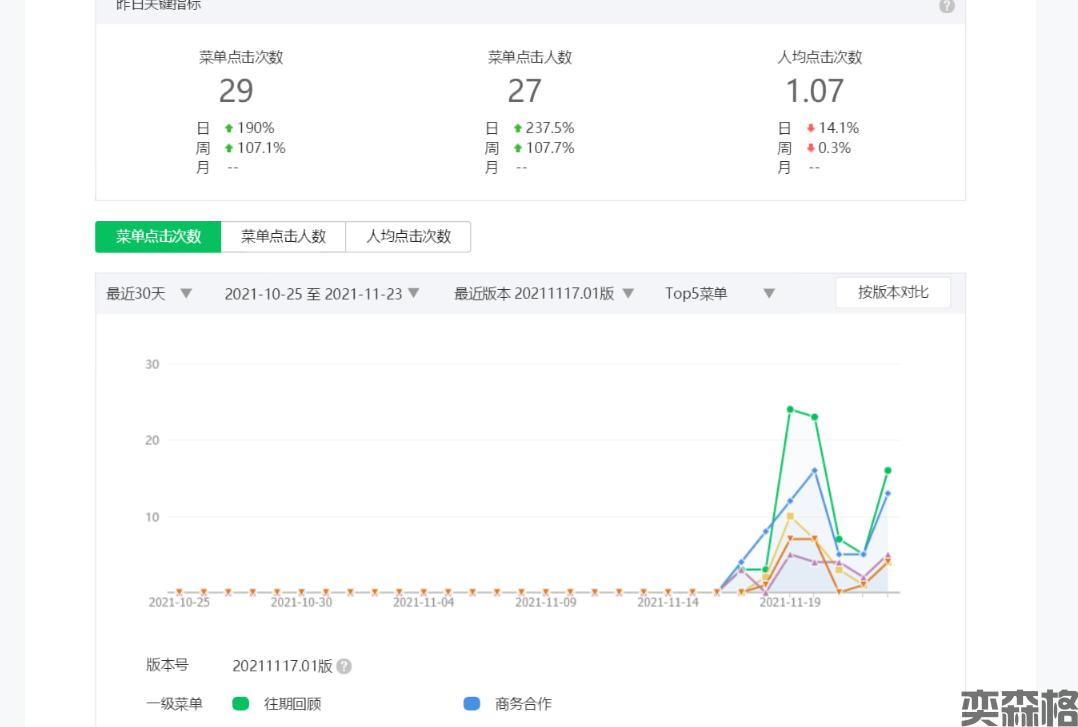Click red down arrow beside 14.1%

click(x=810, y=128)
